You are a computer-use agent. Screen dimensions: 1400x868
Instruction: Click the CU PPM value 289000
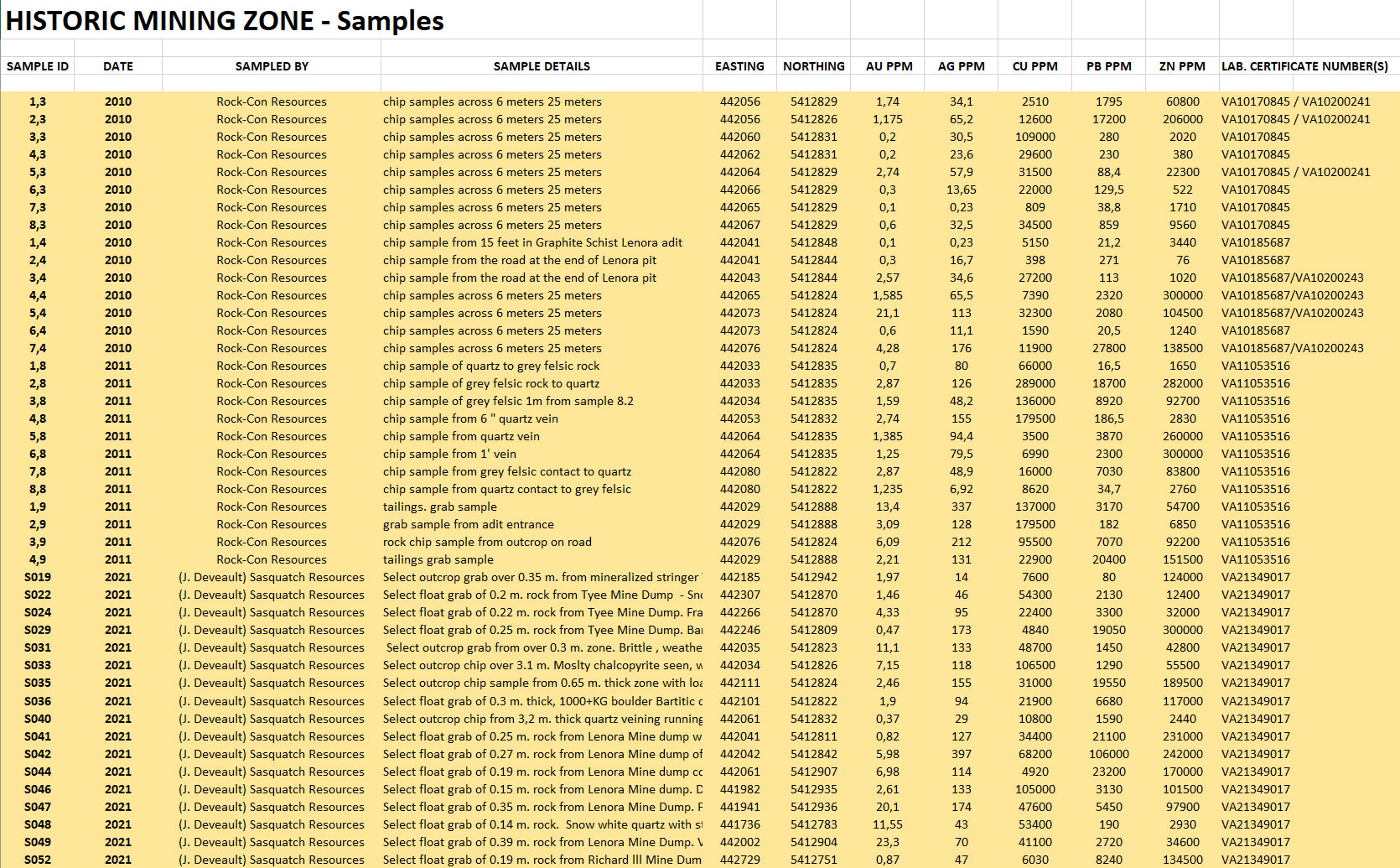(1034, 383)
